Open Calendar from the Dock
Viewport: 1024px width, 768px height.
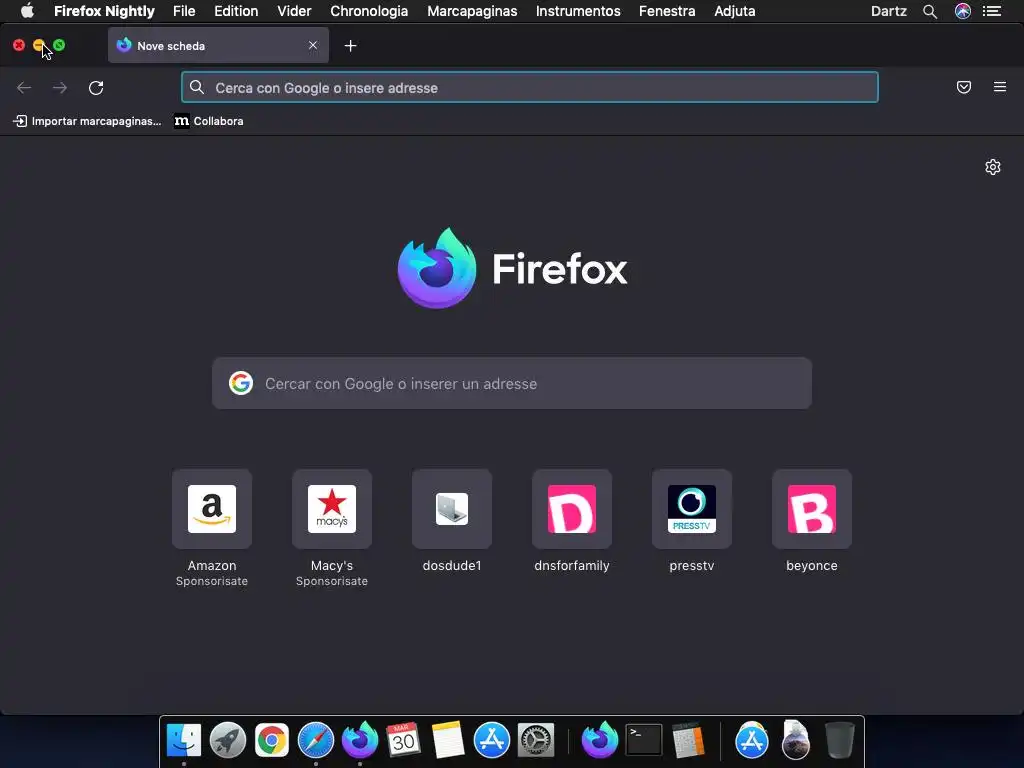click(403, 740)
